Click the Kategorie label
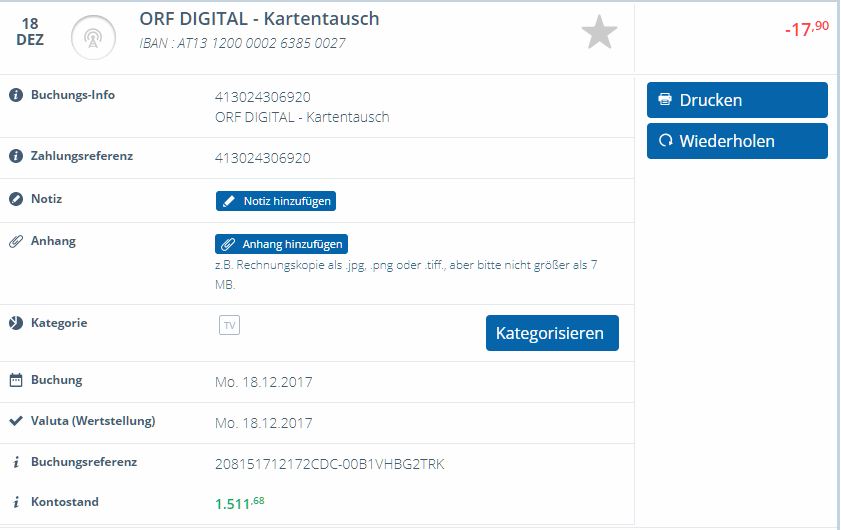This screenshot has height=530, width=841. click(x=59, y=323)
